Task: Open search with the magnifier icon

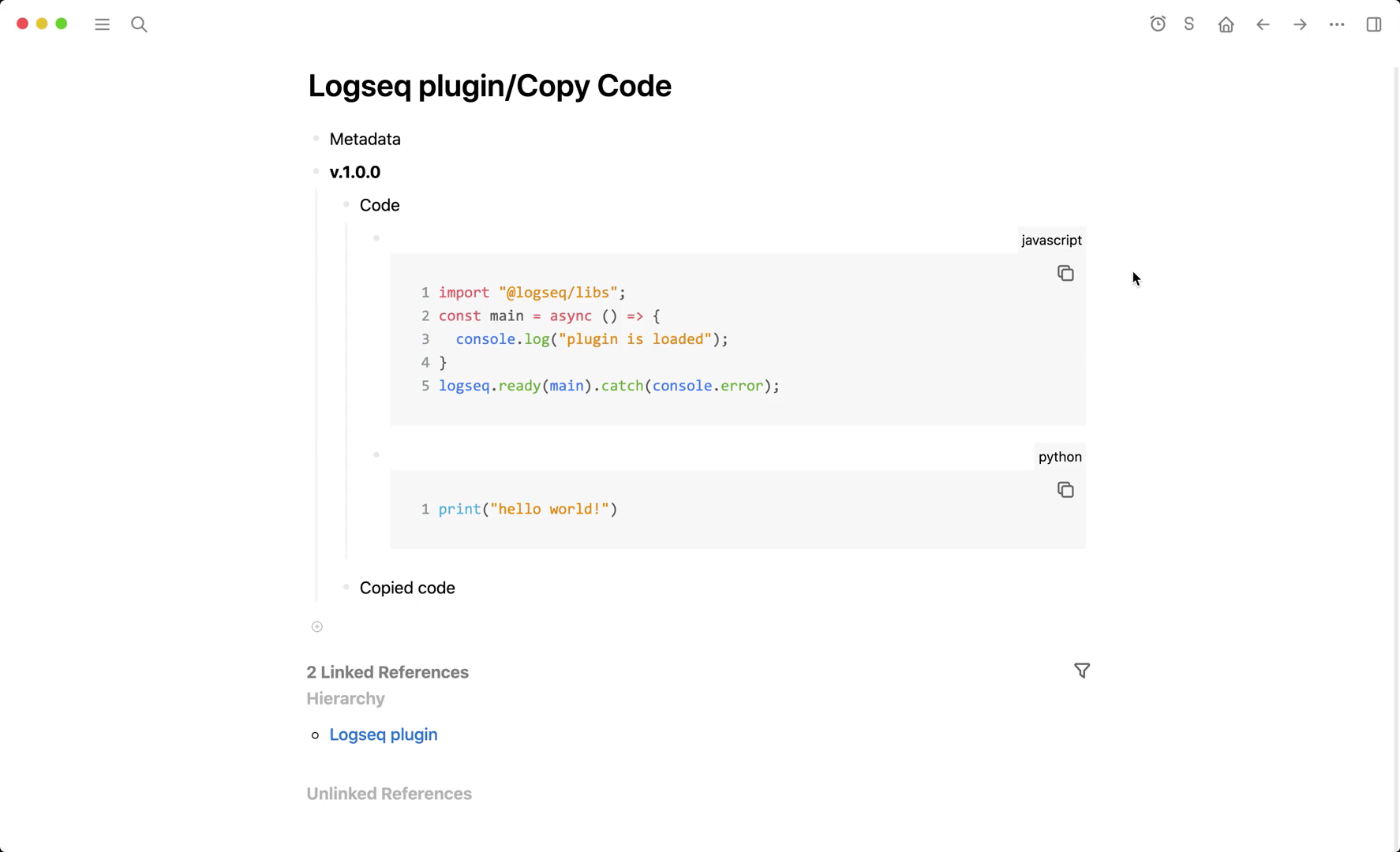Action: point(139,24)
